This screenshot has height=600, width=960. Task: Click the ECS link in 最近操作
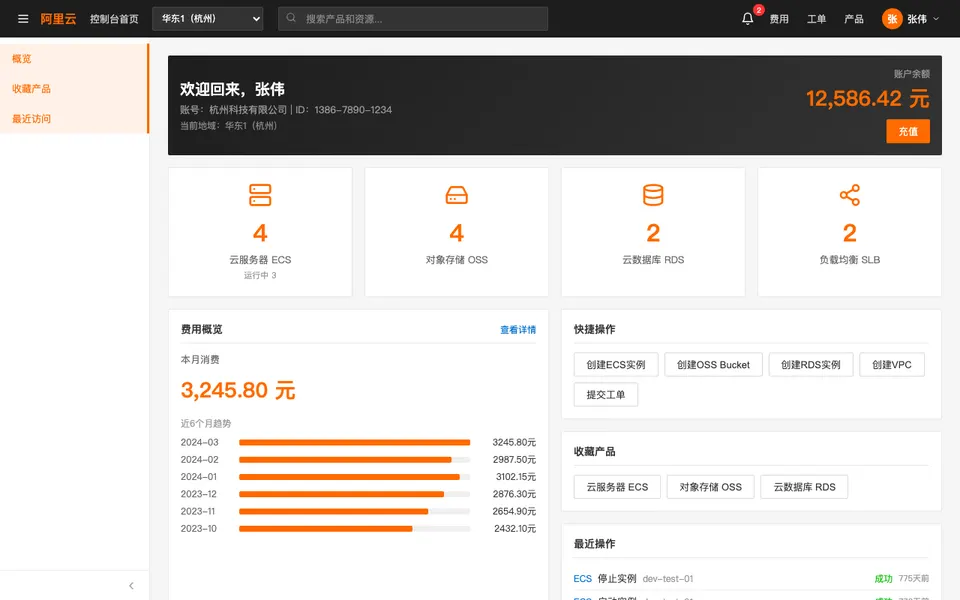pos(583,579)
